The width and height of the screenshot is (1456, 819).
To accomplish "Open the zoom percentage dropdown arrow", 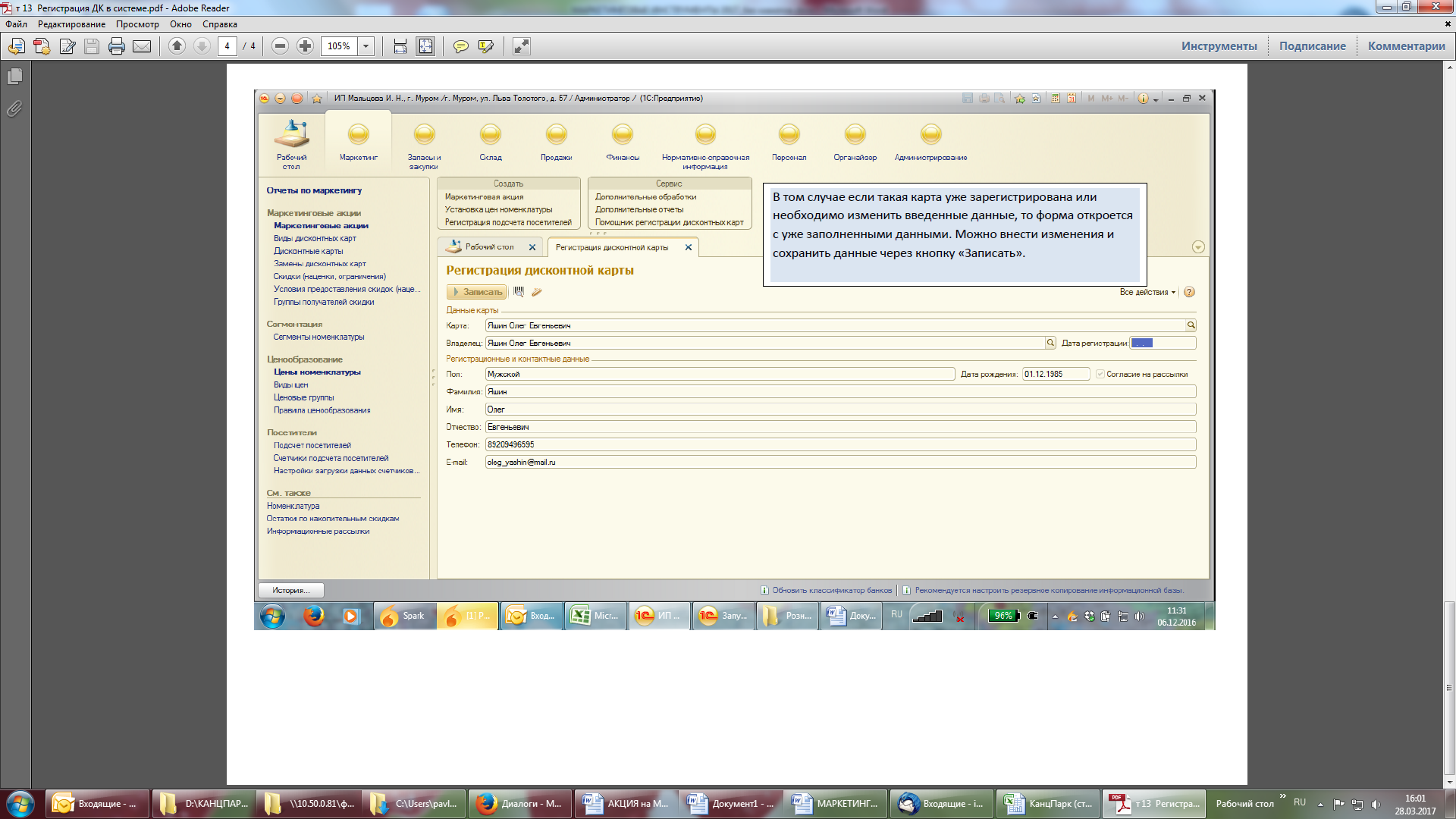I will click(x=366, y=46).
